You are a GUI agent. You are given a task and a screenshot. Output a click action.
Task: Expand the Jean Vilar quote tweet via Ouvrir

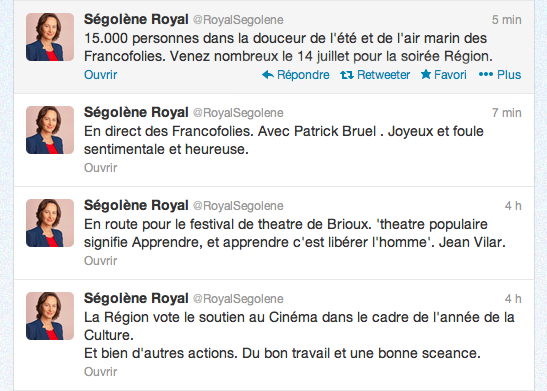[x=100, y=261]
